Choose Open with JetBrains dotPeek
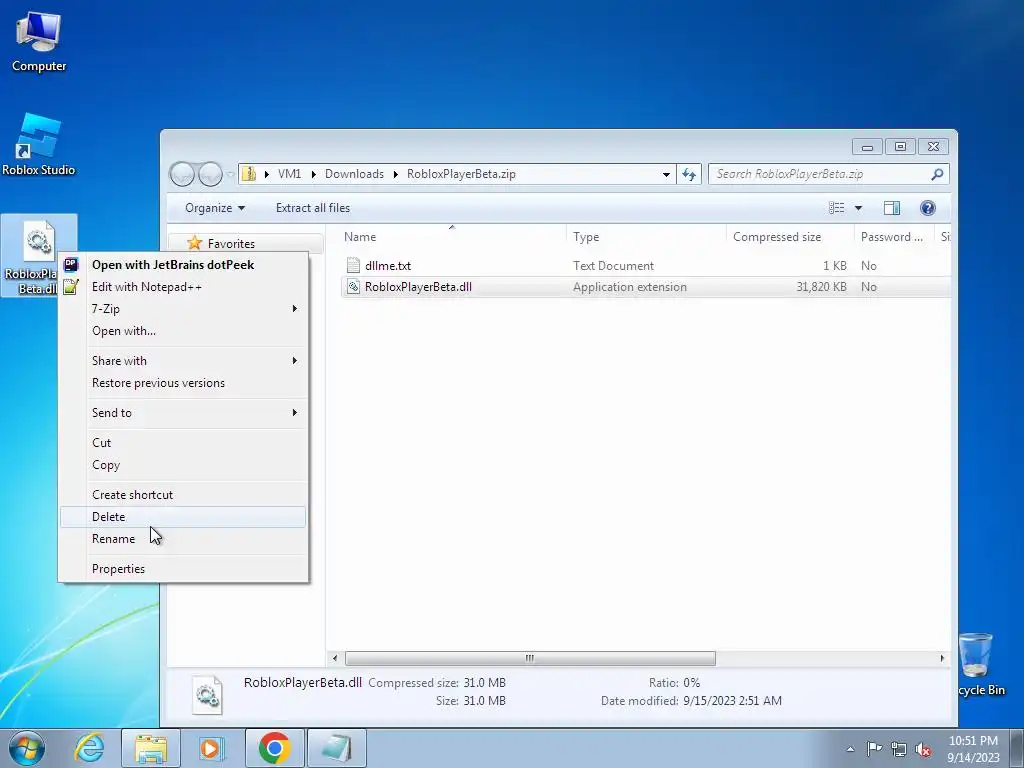1024x768 pixels. [183, 264]
